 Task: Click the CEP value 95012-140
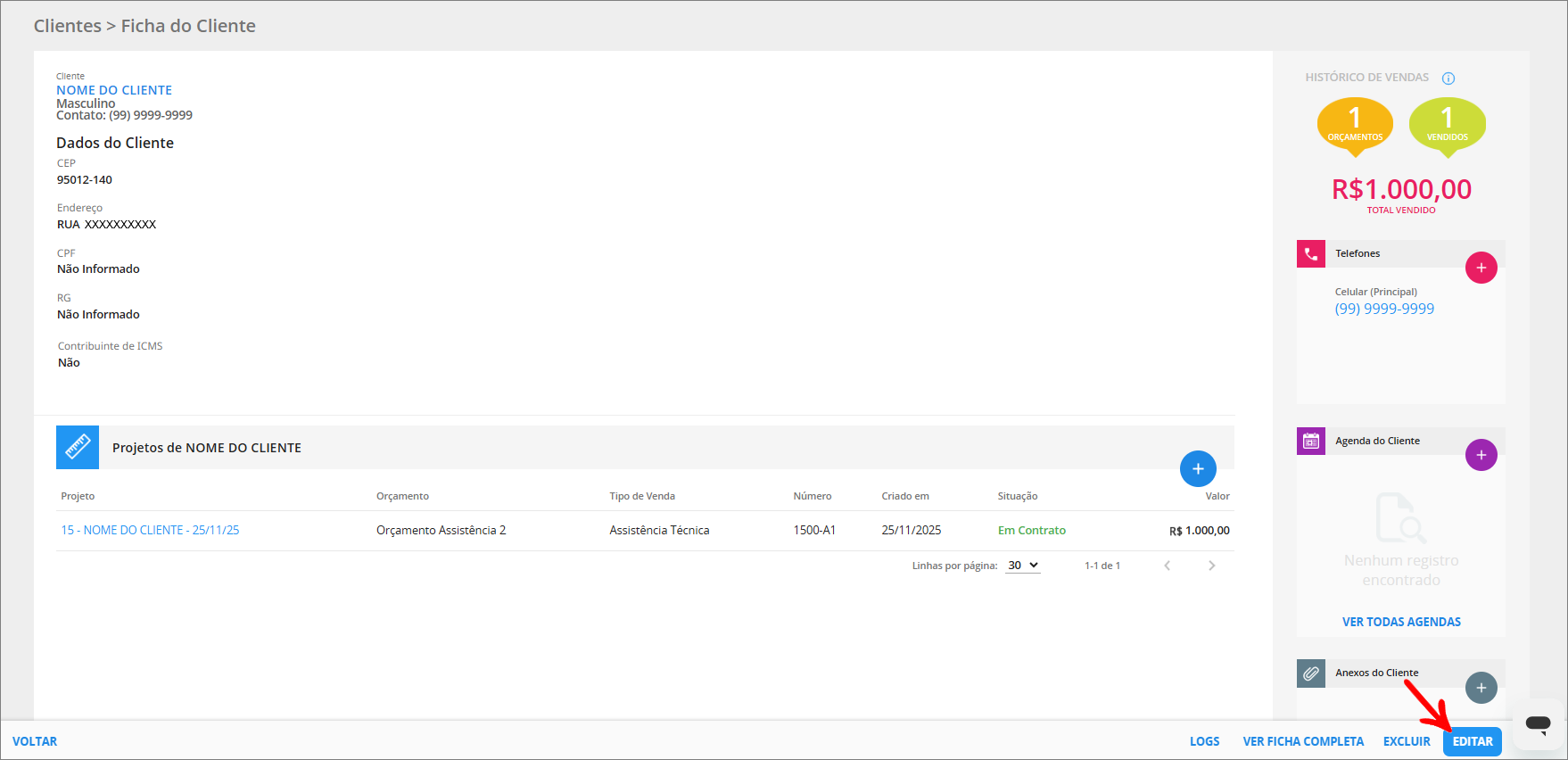[85, 180]
